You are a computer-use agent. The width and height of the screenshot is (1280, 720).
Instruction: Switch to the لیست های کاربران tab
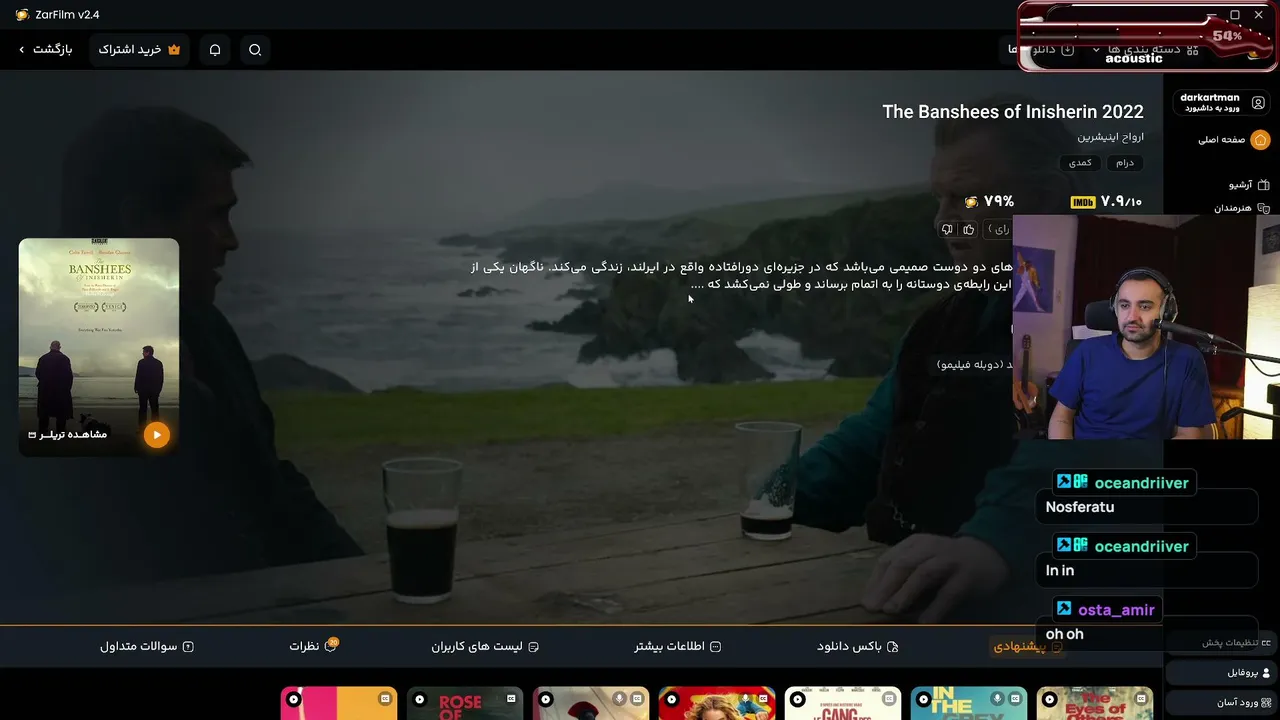[x=485, y=647]
